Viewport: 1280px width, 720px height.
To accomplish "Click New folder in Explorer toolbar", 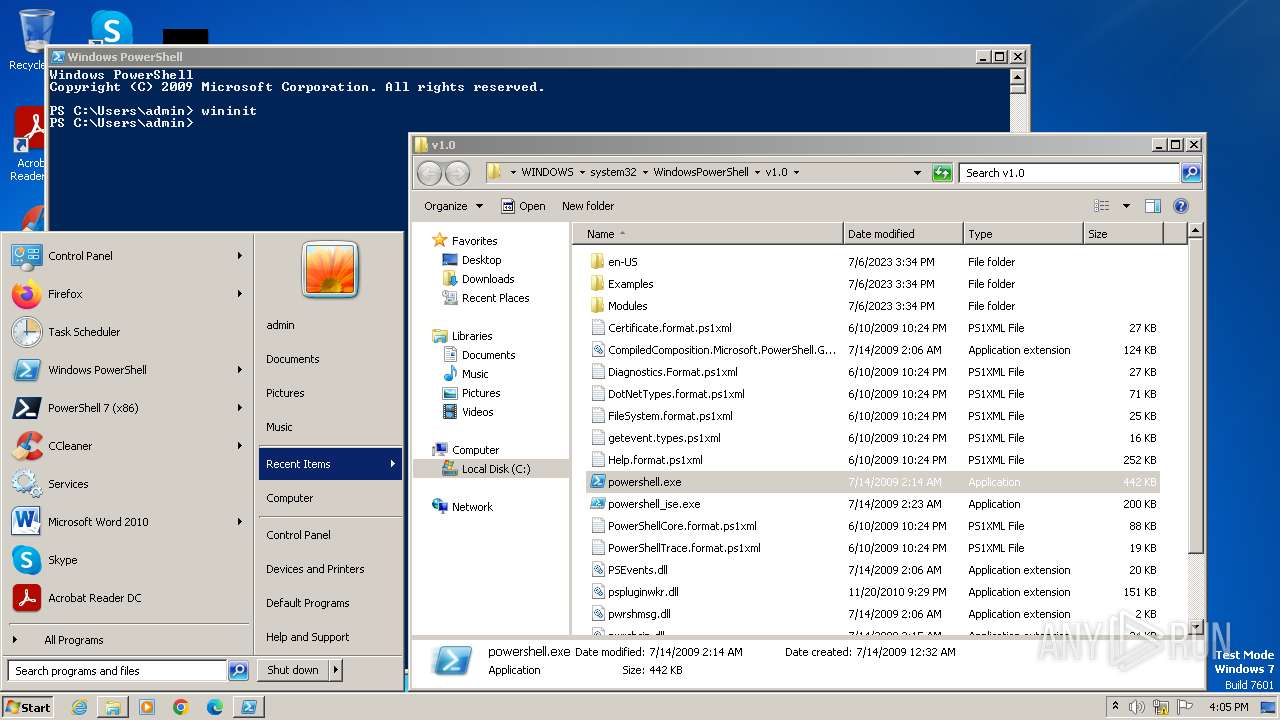I will pos(588,206).
